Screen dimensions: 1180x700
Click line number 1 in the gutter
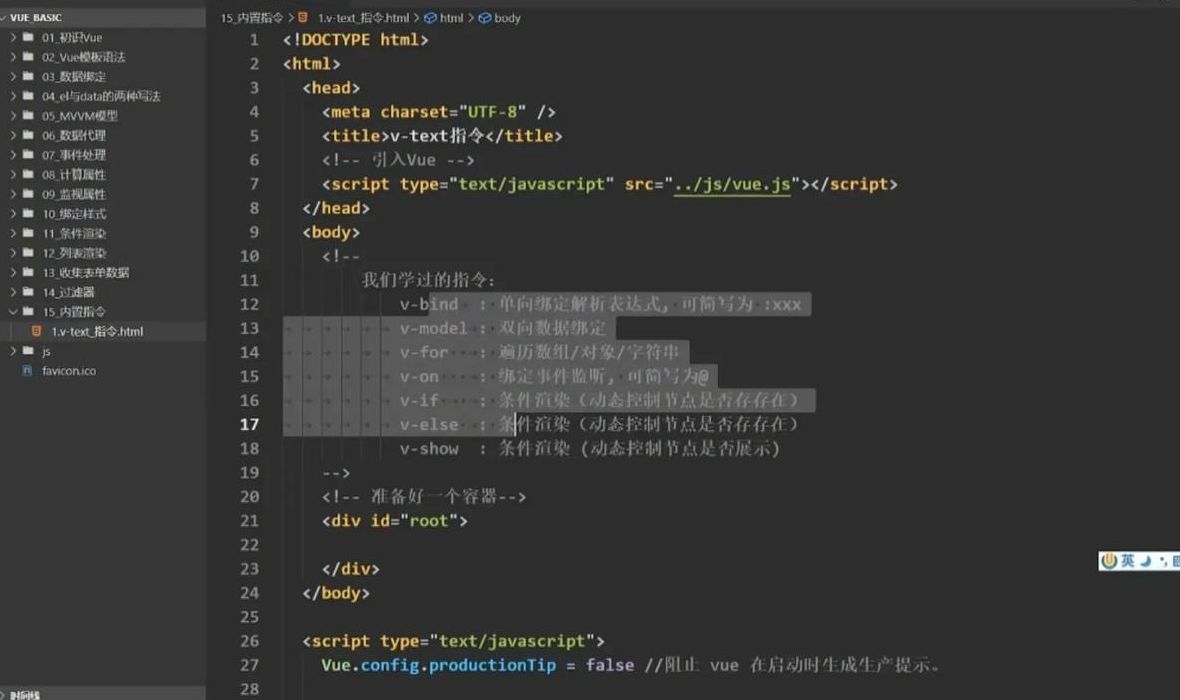[x=254, y=40]
